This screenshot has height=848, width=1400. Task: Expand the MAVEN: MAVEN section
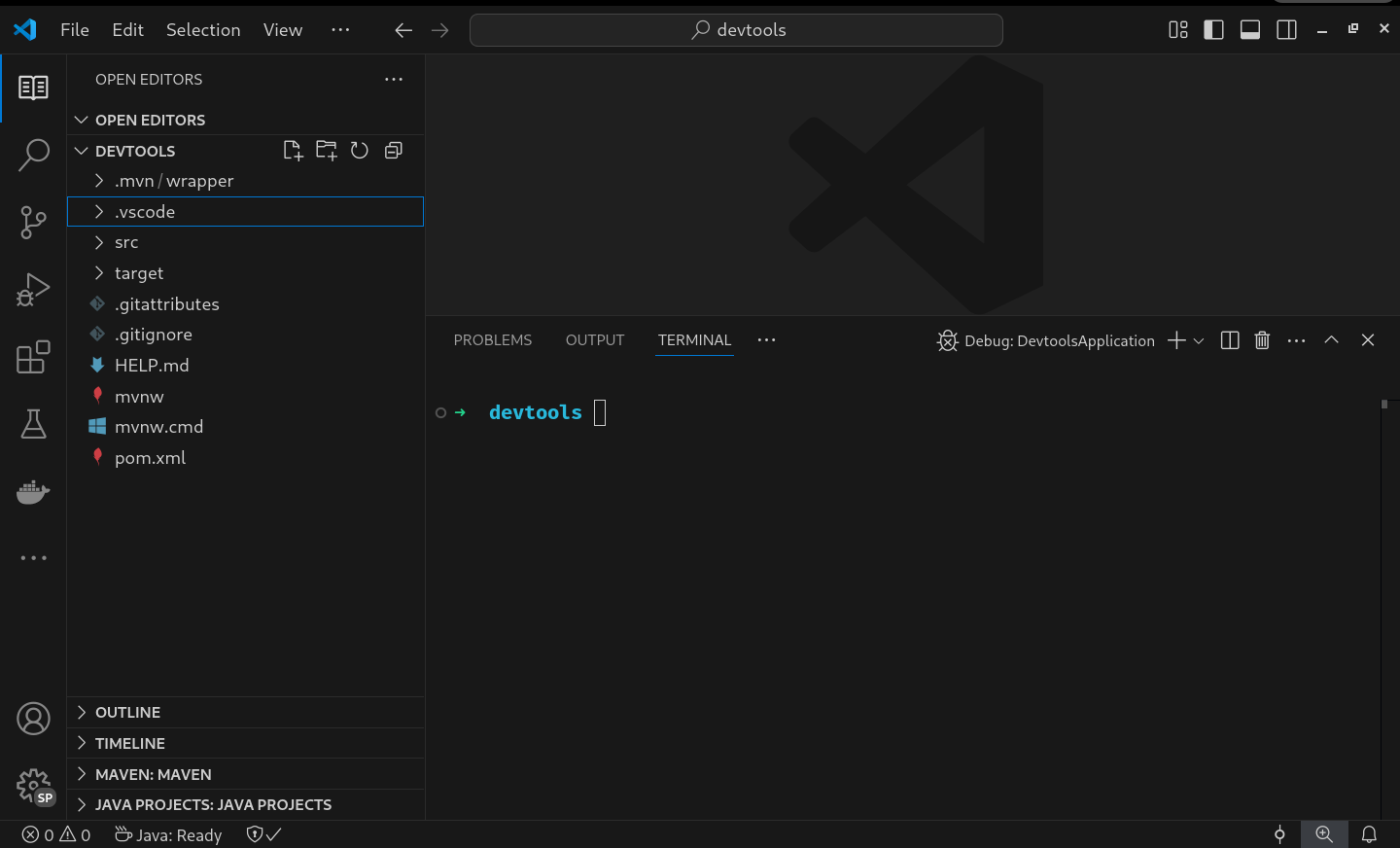pos(245,775)
